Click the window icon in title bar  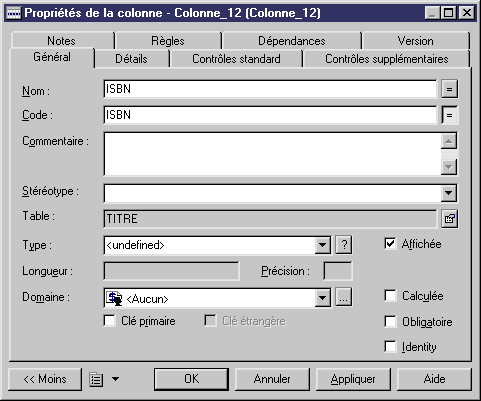[14, 13]
